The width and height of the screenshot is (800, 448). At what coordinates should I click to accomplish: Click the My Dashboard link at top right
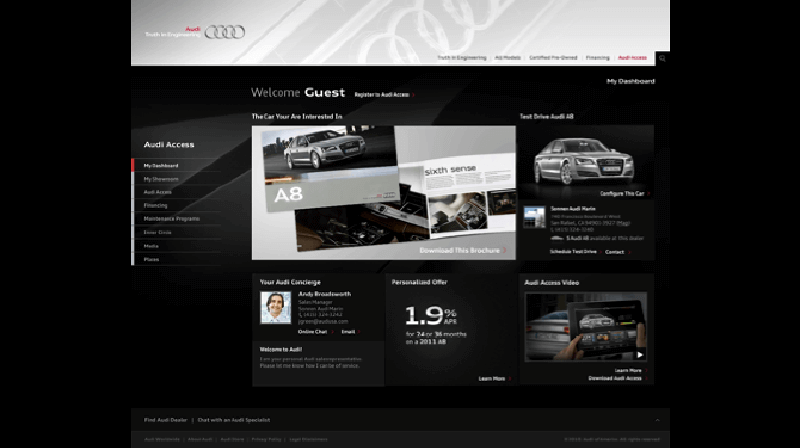coord(631,81)
